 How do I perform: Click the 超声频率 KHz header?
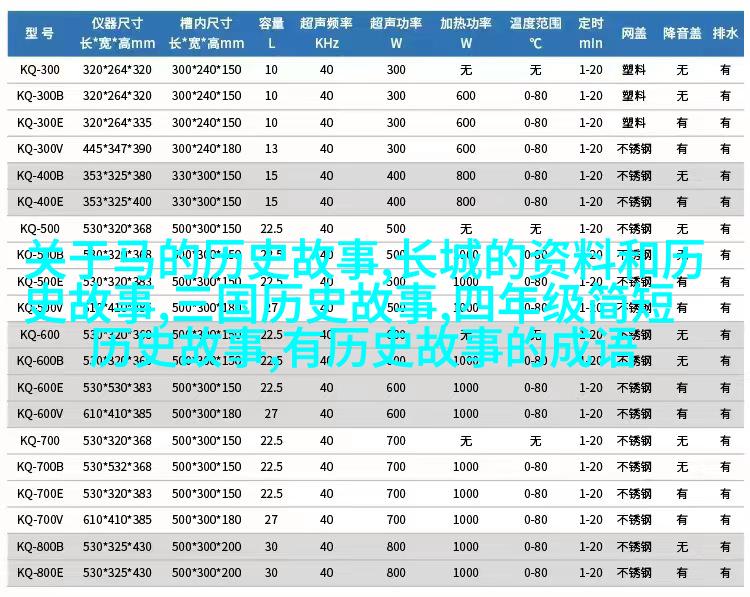pos(327,32)
